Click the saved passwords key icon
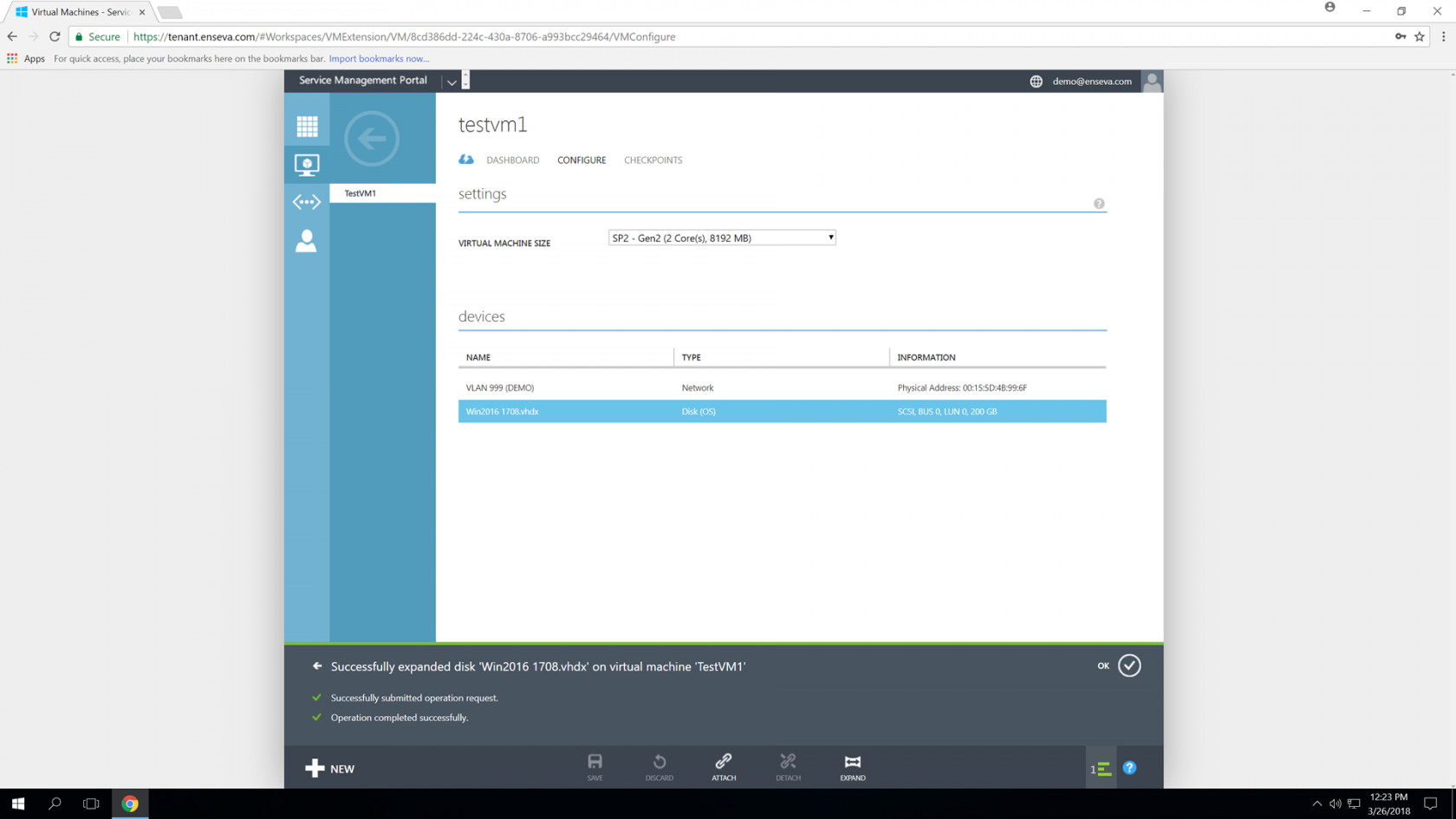 tap(1401, 36)
